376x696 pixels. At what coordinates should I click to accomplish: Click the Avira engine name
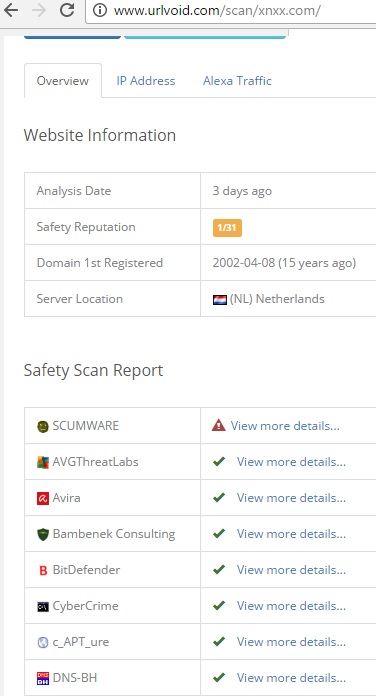pos(67,498)
